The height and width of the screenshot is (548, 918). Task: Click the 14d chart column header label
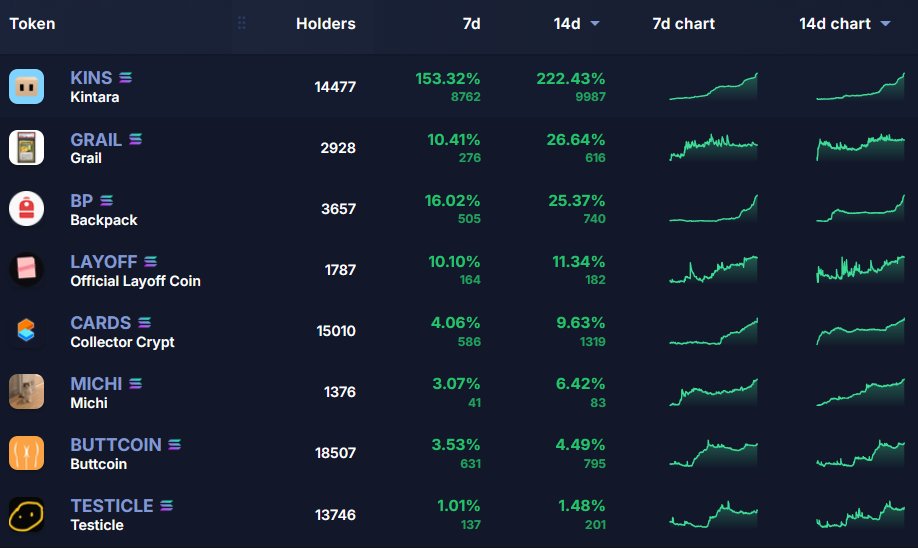[835, 23]
